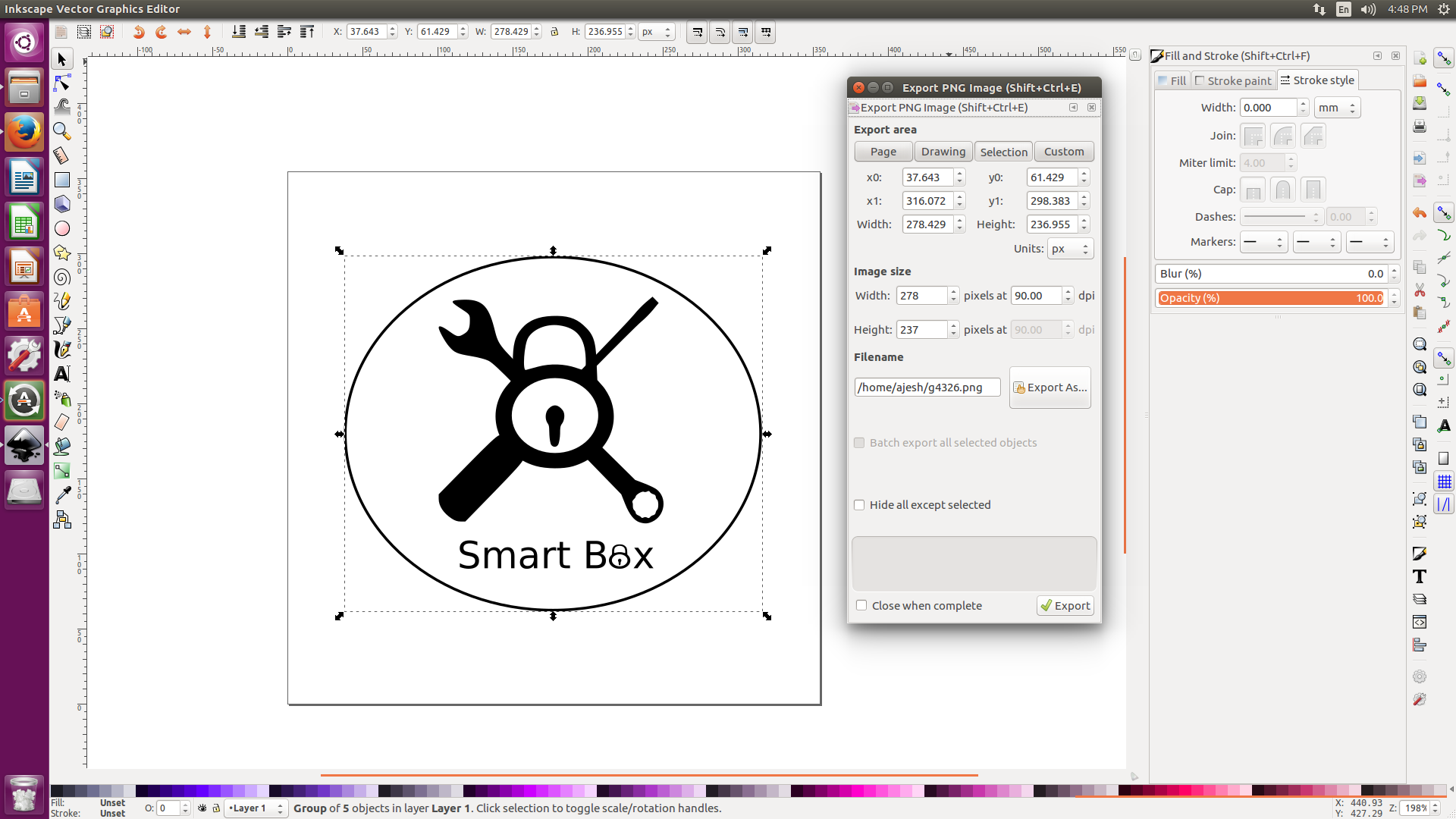The width and height of the screenshot is (1456, 819).
Task: Open the Layer 1 selector dropdown
Action: (255, 808)
